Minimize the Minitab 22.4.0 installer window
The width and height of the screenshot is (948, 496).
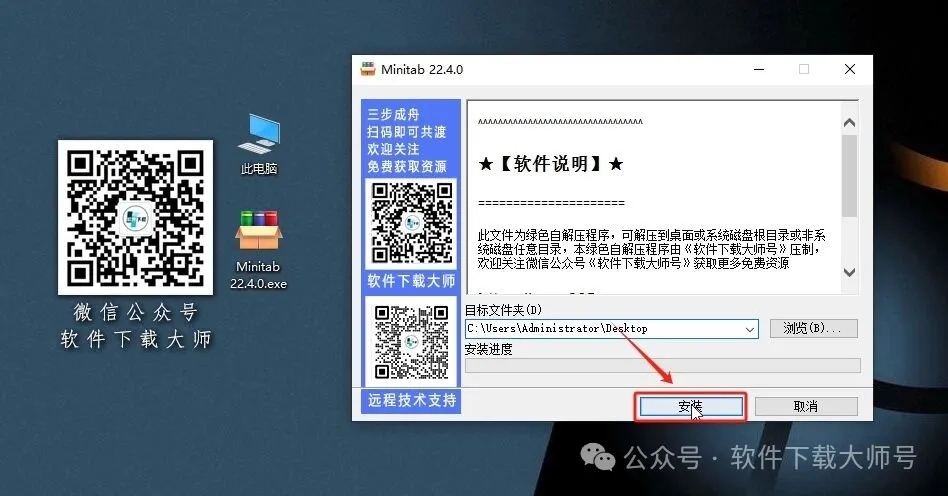coord(759,70)
